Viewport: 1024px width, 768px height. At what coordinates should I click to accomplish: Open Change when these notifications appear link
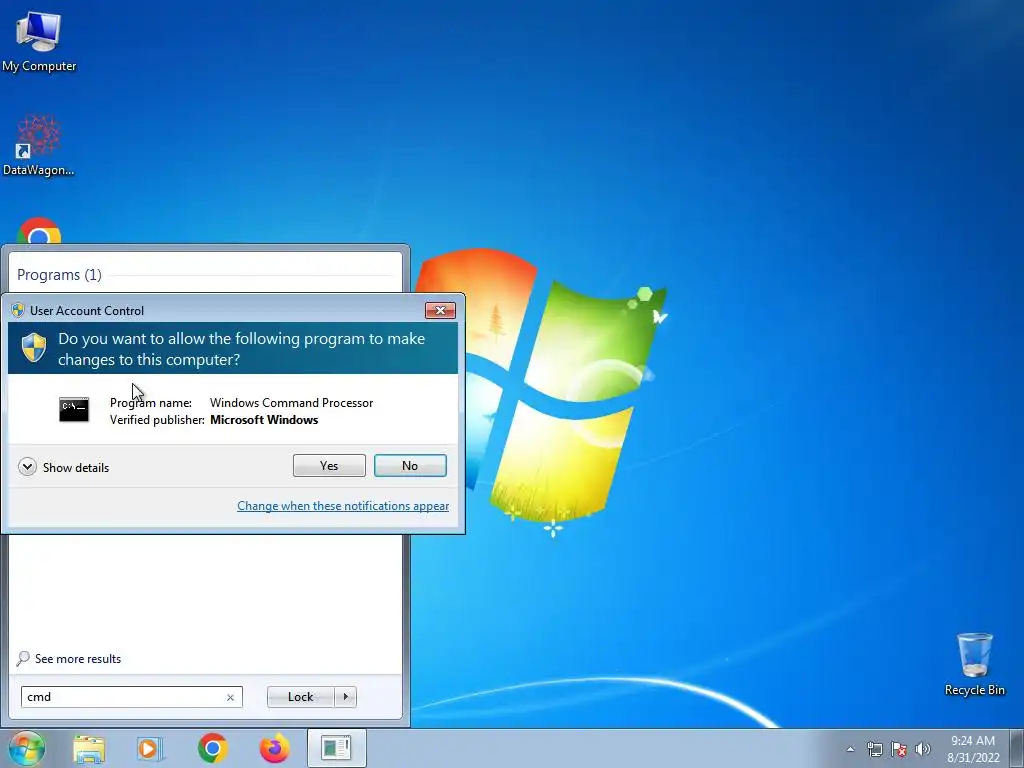[x=343, y=505]
